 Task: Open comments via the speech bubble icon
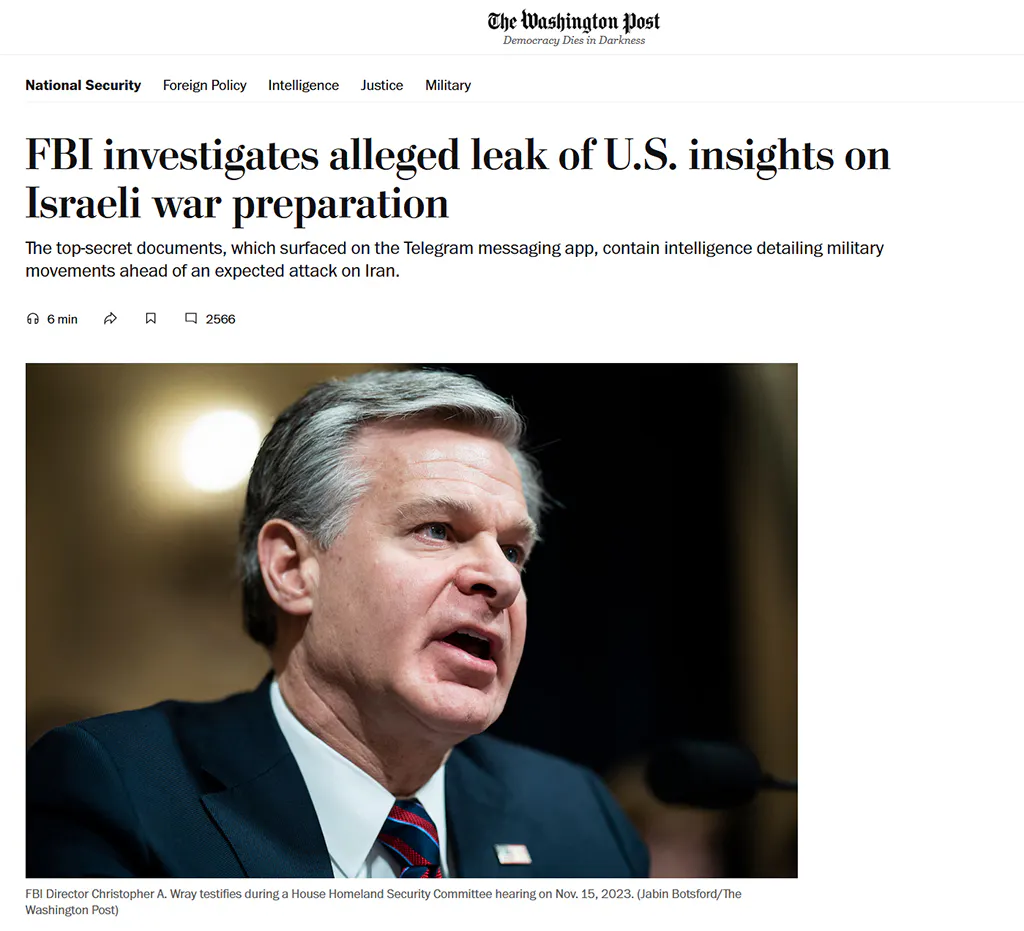click(191, 319)
